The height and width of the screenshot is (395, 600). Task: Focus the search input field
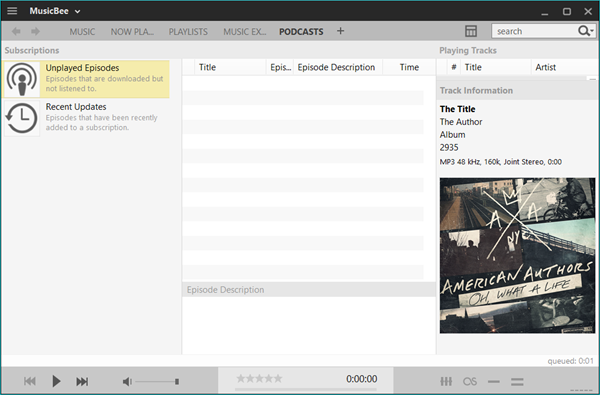535,31
